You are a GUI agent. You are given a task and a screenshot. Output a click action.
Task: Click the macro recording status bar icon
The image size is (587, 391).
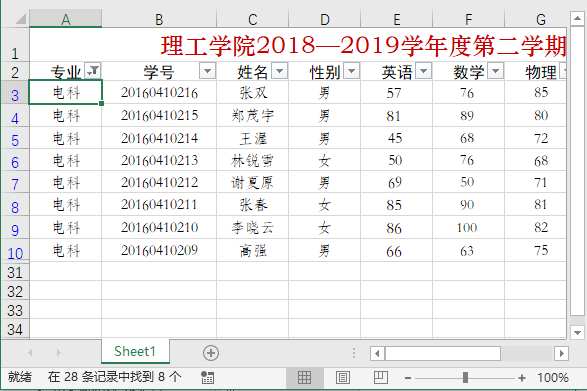pyautogui.click(x=207, y=378)
